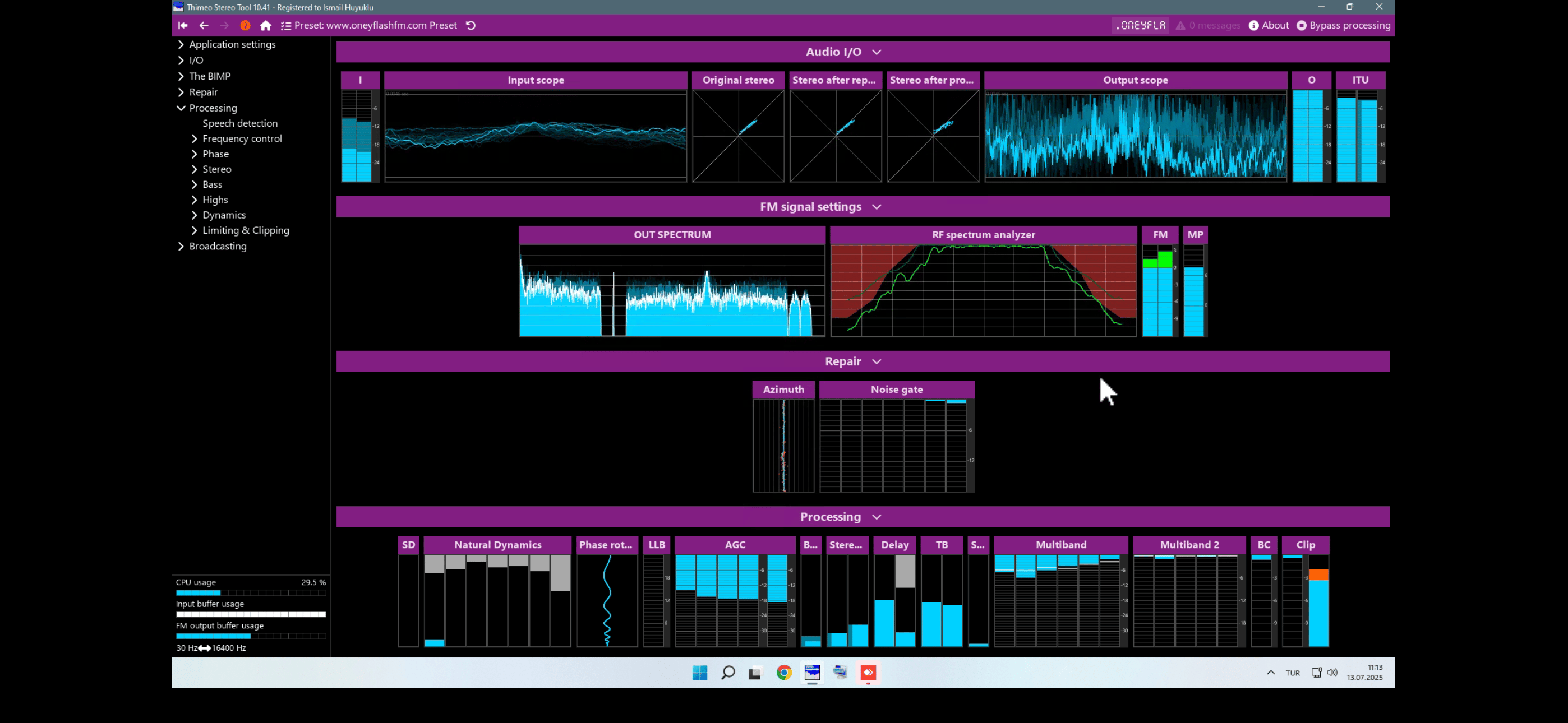Click the back arrow icon

click(204, 26)
